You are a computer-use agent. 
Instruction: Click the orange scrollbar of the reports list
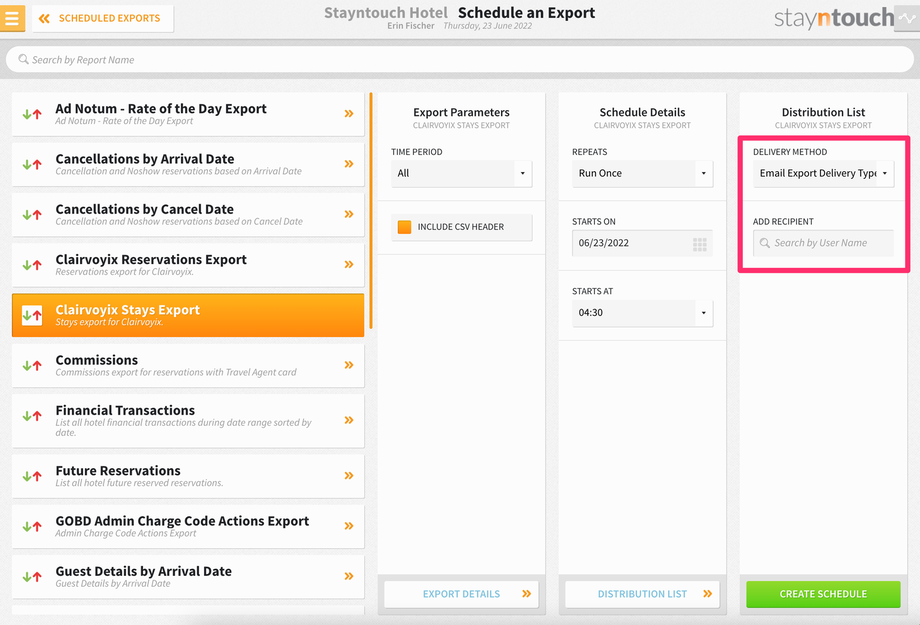tap(371, 210)
